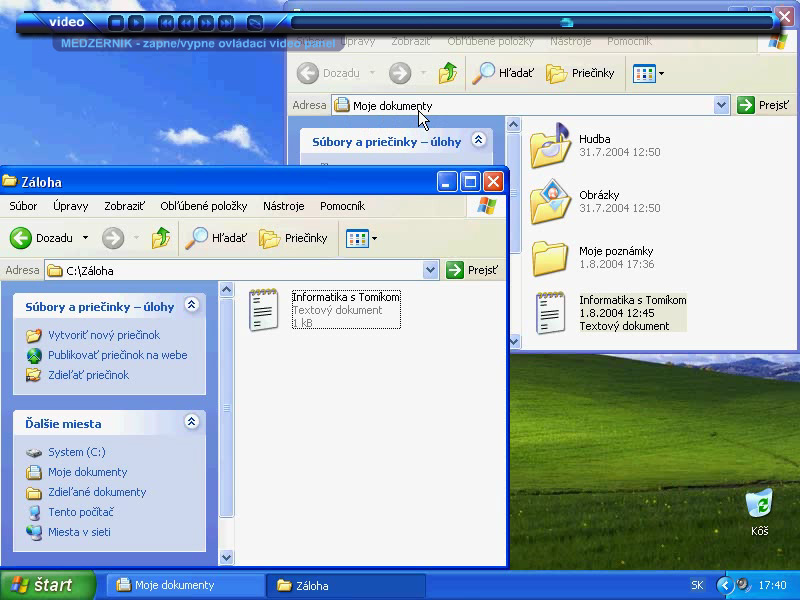Collapse Súbory a priečinky panel in Moje dokumenty
800x600 pixels.
click(x=479, y=140)
